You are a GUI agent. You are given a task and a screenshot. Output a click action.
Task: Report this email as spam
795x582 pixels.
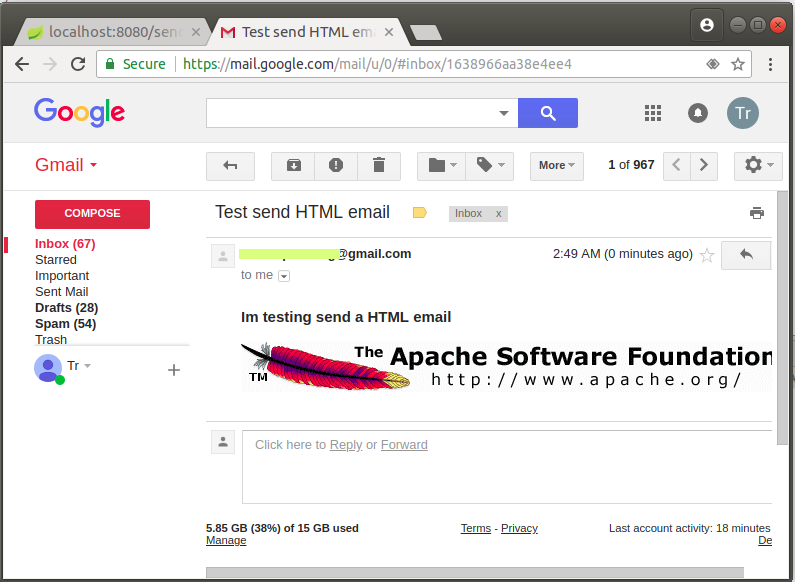point(336,166)
